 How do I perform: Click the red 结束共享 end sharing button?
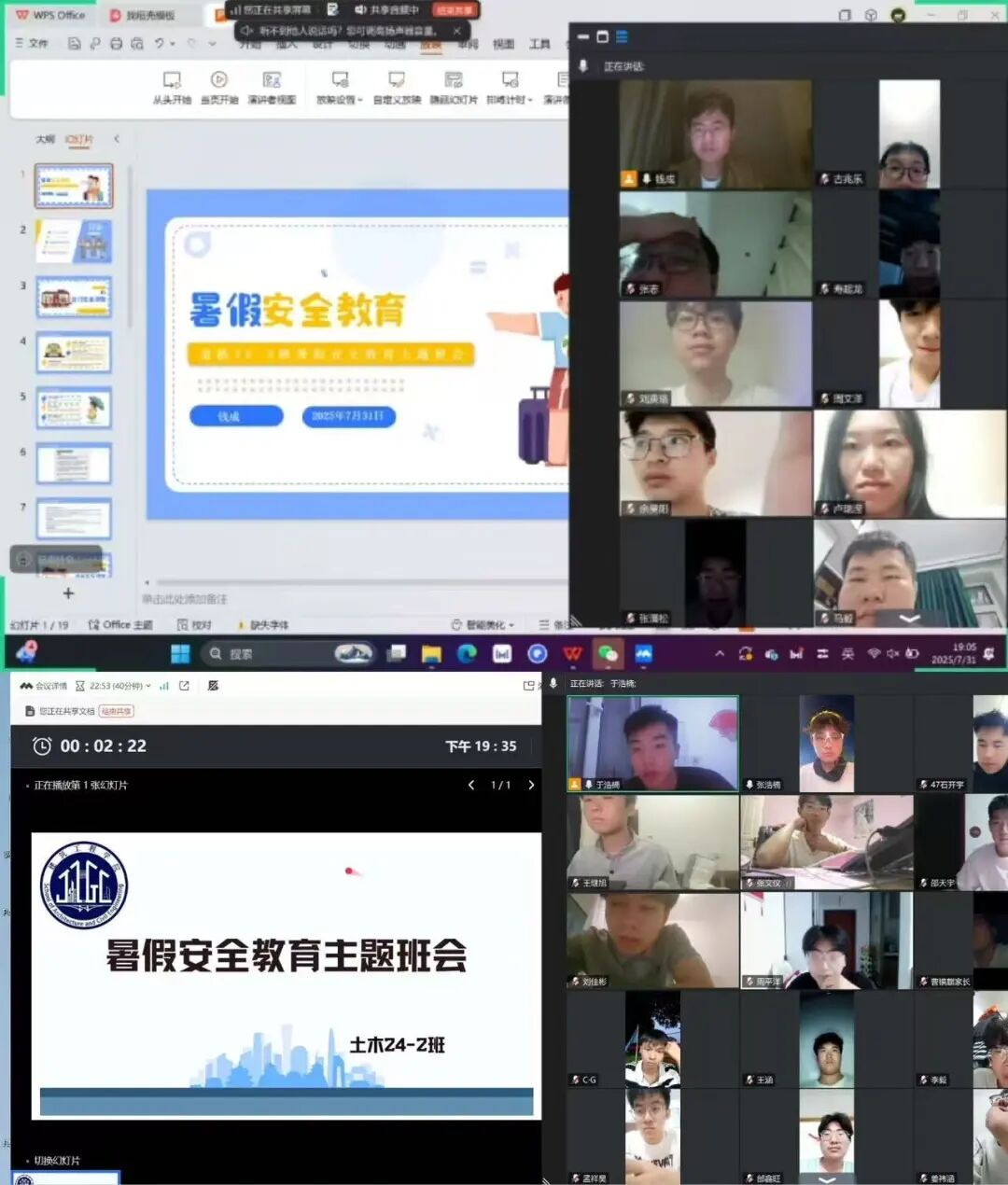tap(454, 10)
